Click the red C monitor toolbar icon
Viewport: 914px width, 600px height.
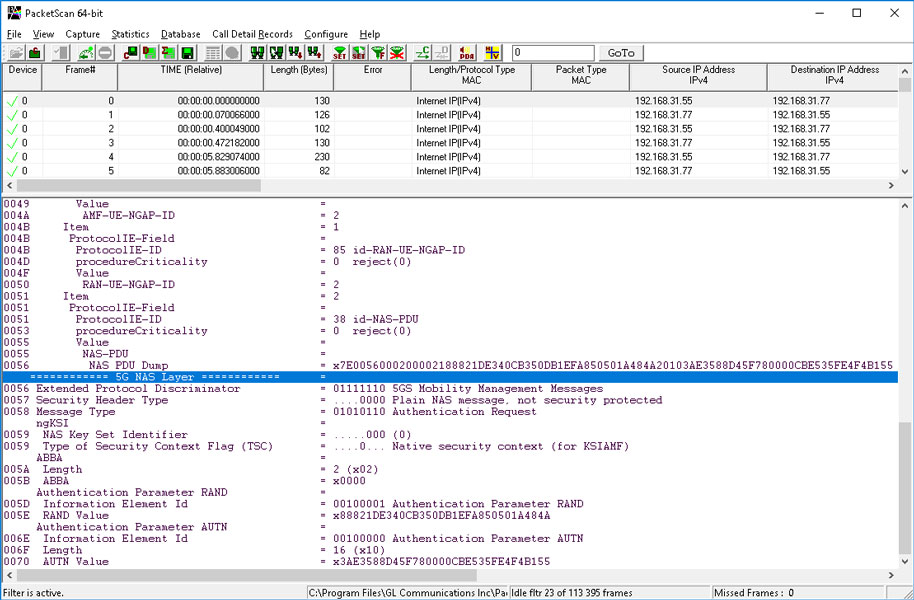[131, 53]
